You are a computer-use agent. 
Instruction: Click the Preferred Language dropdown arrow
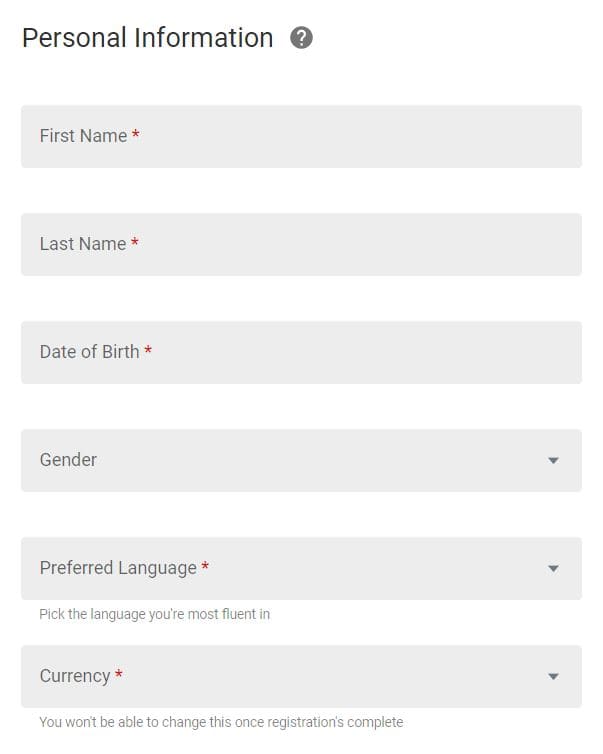tap(553, 568)
